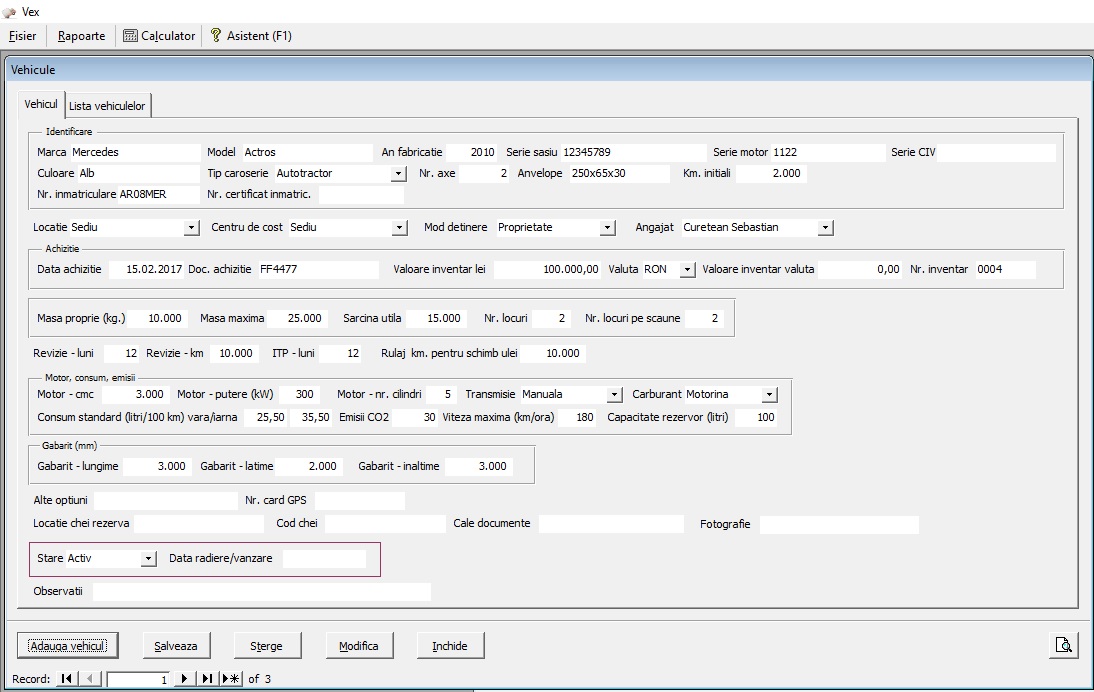The image size is (1094, 692).
Task: Click the An fabricatie field
Action: coord(472,152)
